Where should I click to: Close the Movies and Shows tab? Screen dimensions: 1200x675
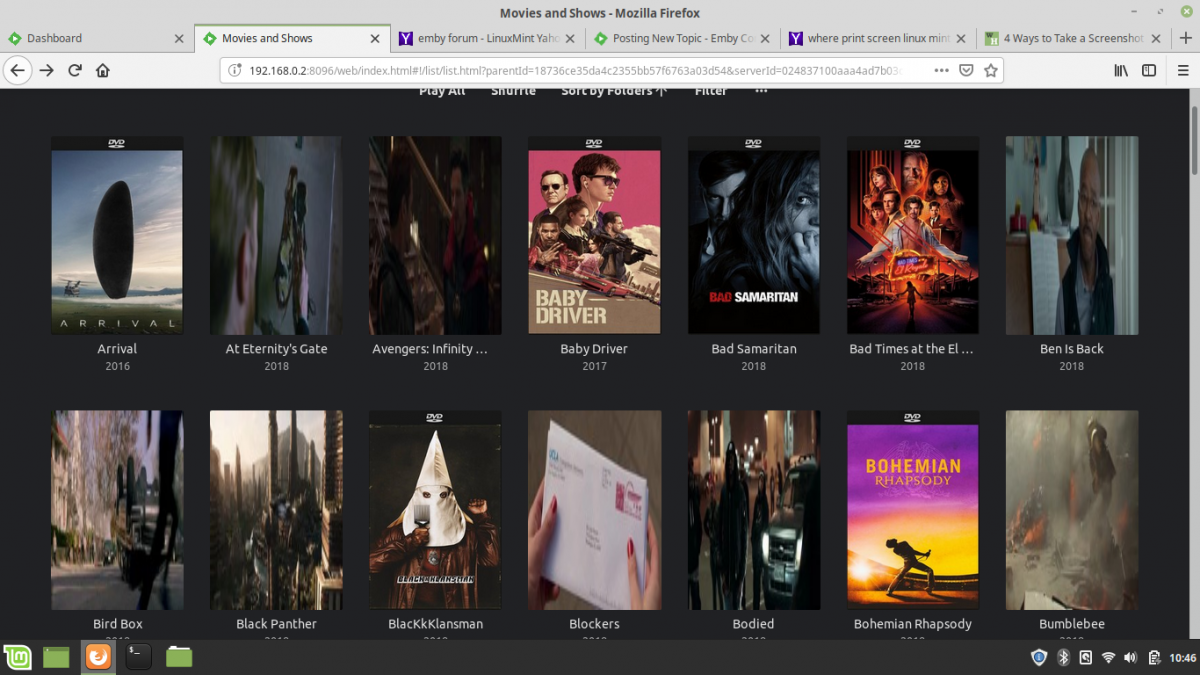[375, 38]
